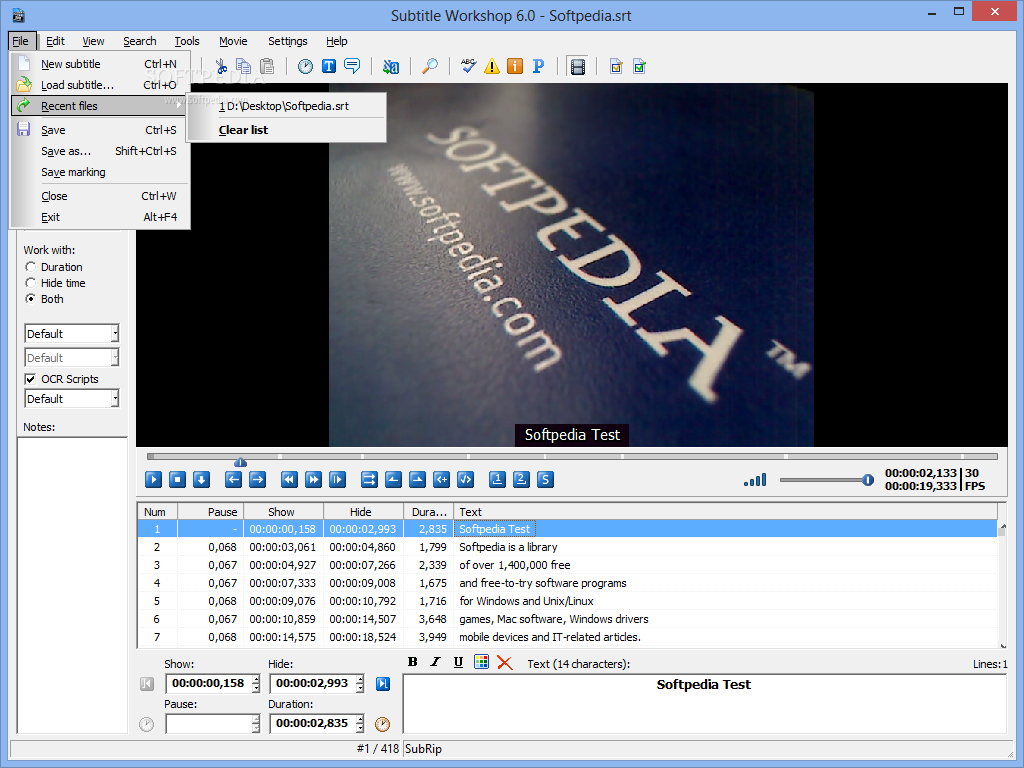Toggle bold text formatting

click(413, 662)
